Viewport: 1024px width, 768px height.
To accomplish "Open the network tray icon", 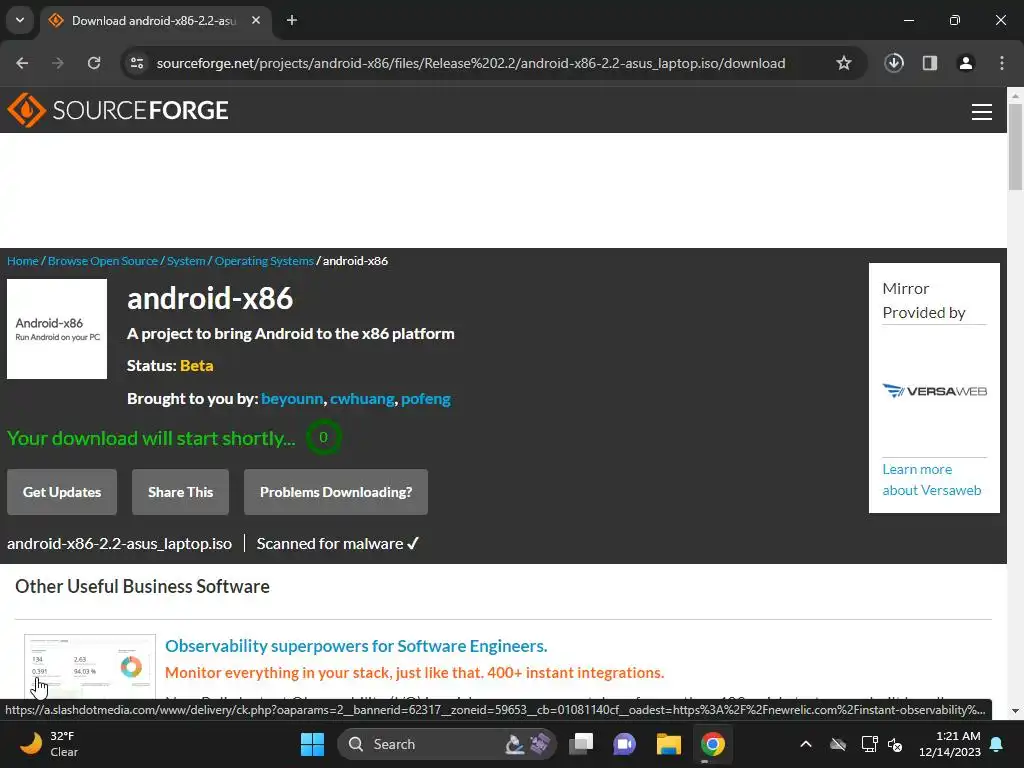I will point(869,744).
